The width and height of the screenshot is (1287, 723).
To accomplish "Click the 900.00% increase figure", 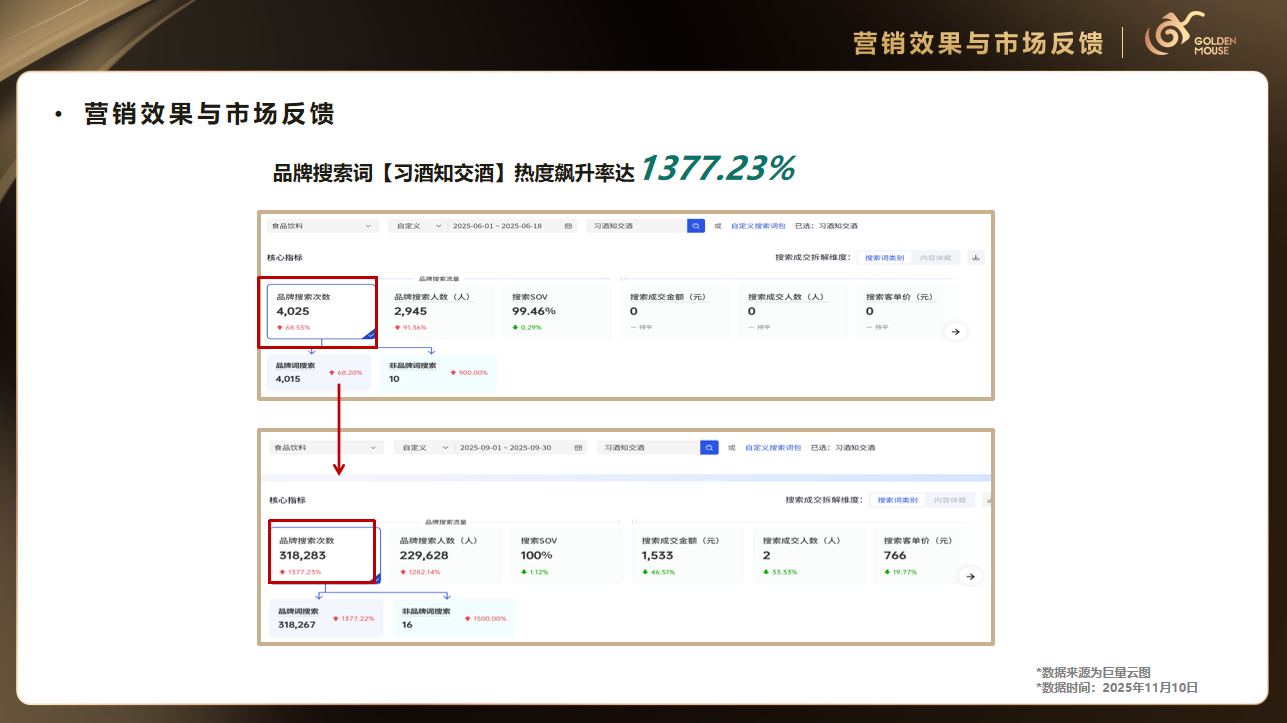I will point(473,372).
